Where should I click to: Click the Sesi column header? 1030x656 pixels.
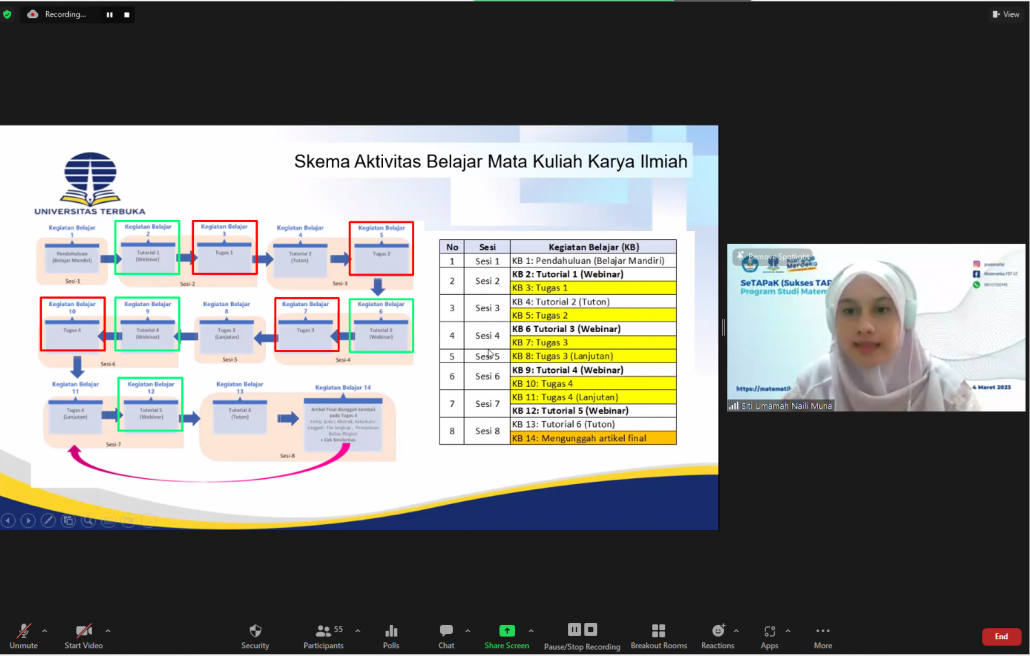[487, 247]
